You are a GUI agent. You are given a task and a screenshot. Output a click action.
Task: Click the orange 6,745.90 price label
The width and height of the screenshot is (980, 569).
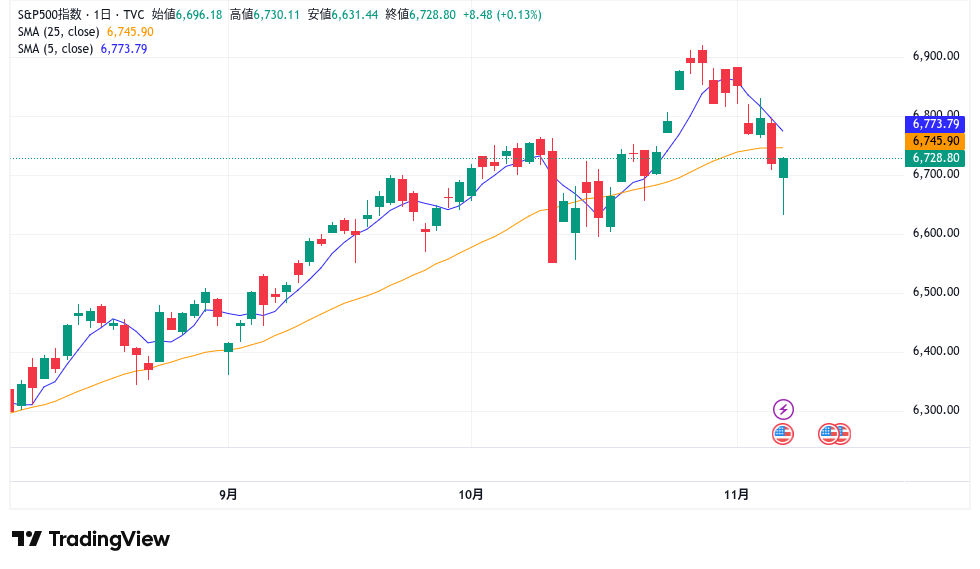point(935,141)
